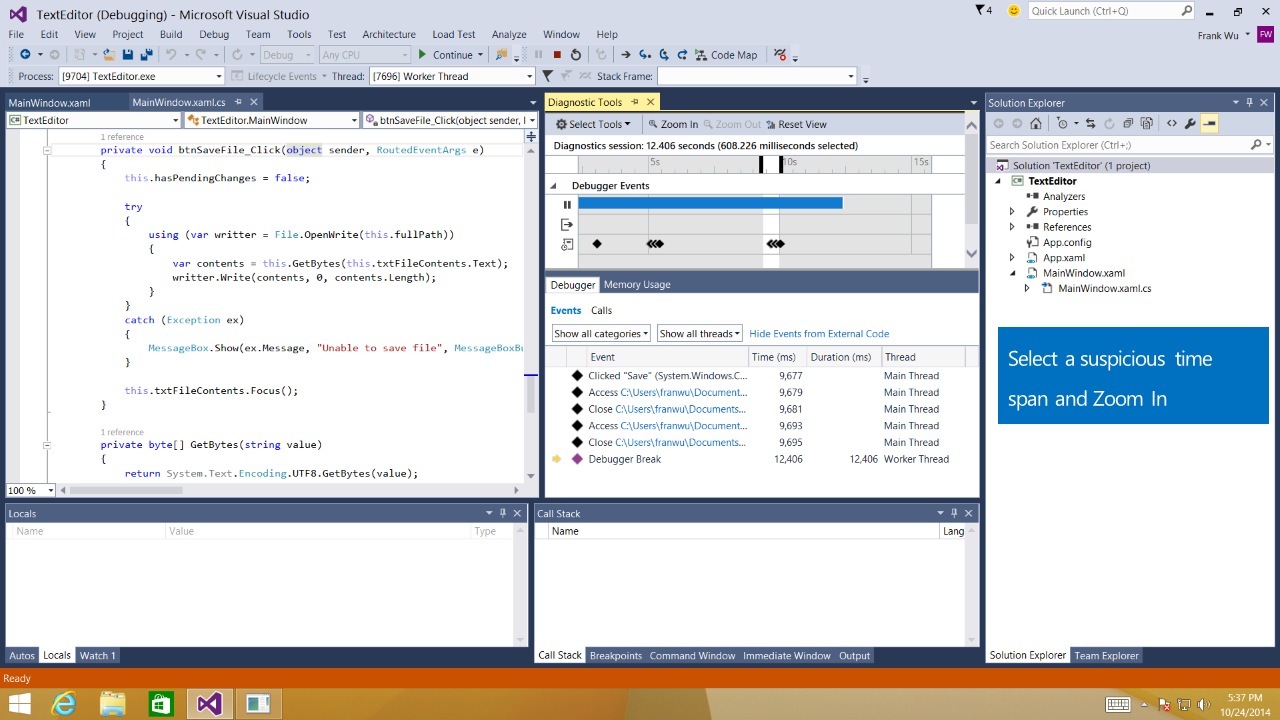Open the Immediate Window tab
1280x720 pixels.
(787, 656)
